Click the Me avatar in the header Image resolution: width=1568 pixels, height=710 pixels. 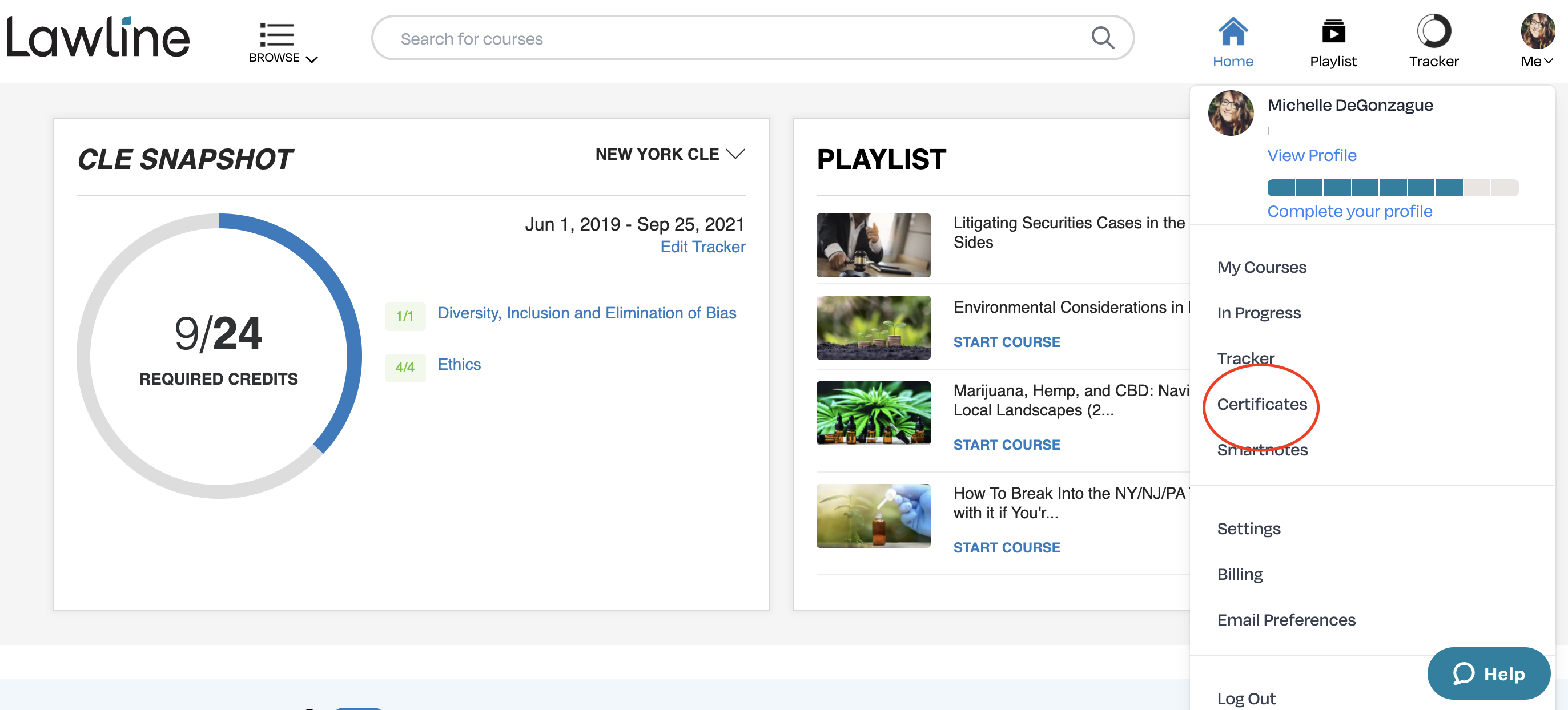click(1538, 30)
